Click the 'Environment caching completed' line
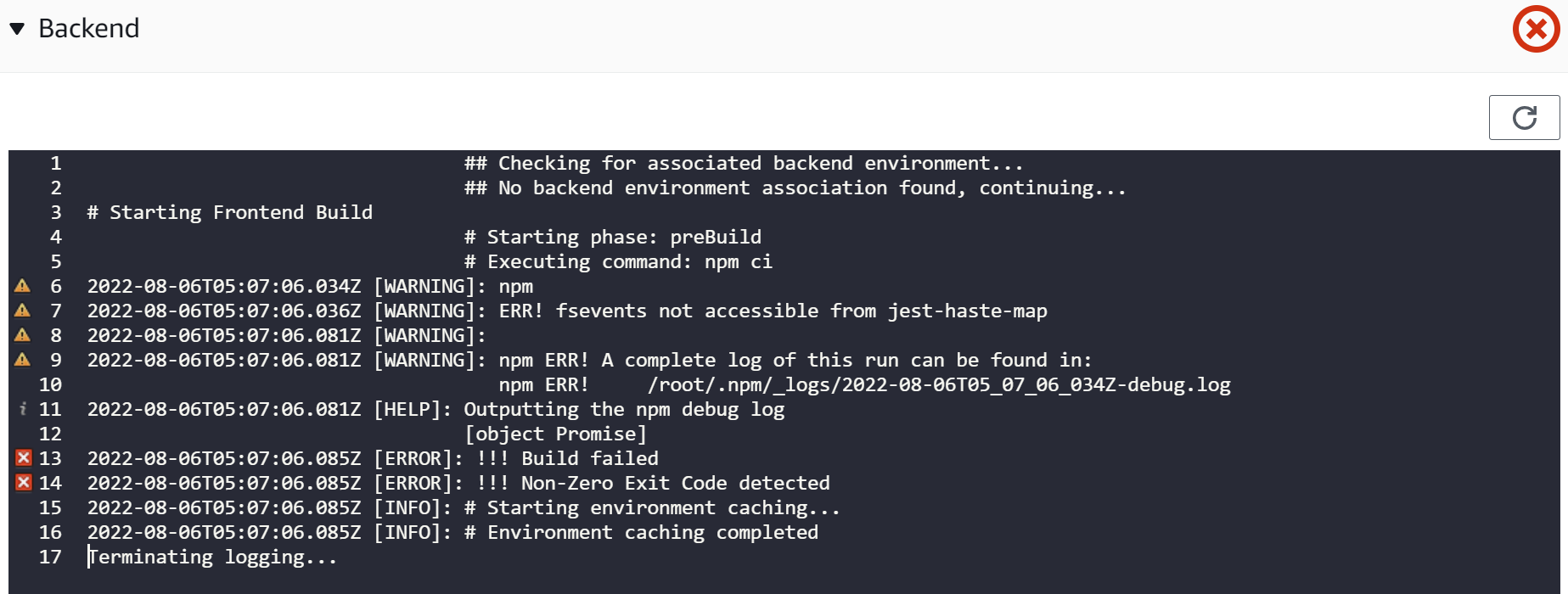 pos(452,532)
